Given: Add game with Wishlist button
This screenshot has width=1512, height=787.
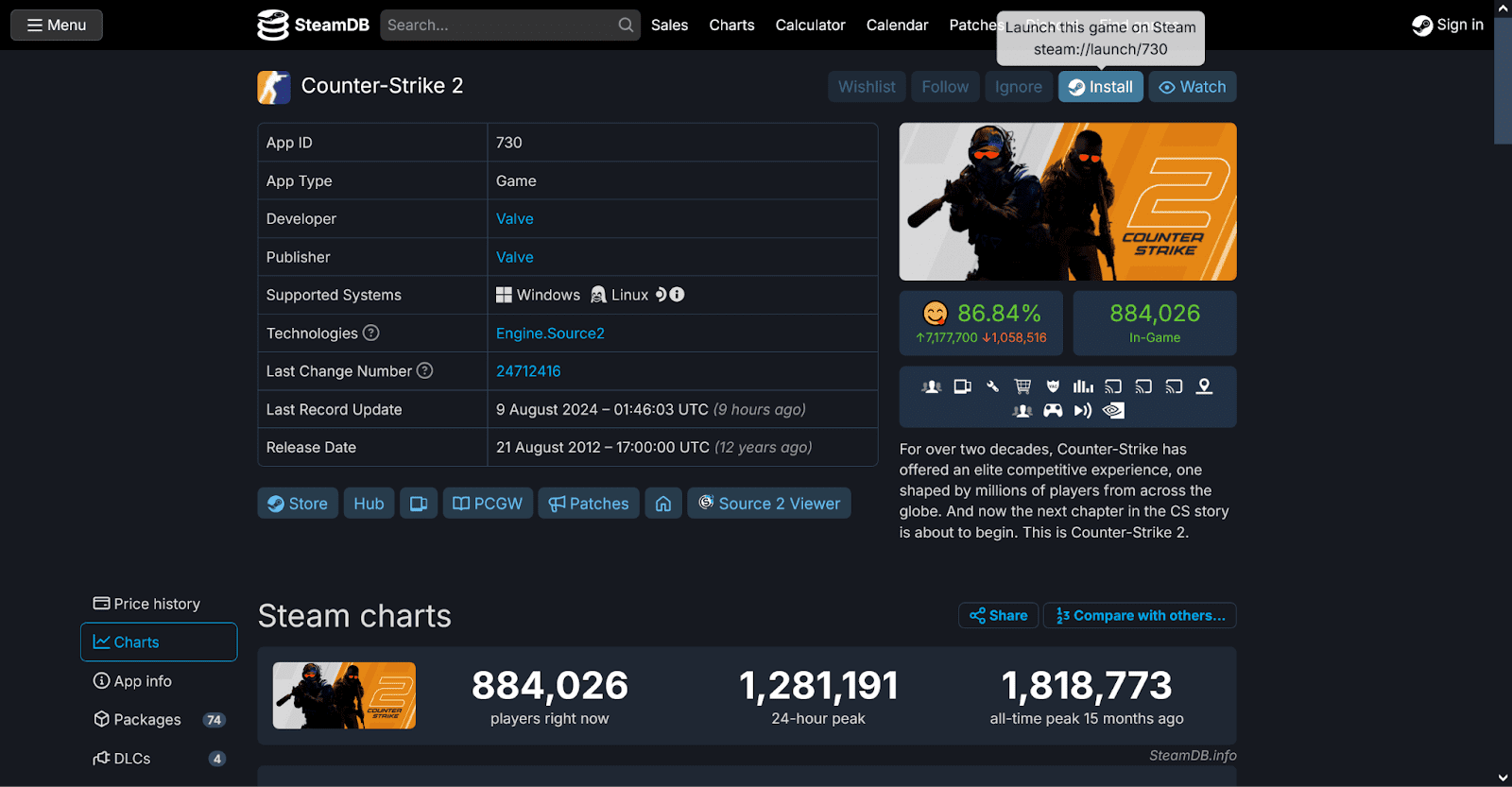Looking at the screenshot, I should [867, 87].
